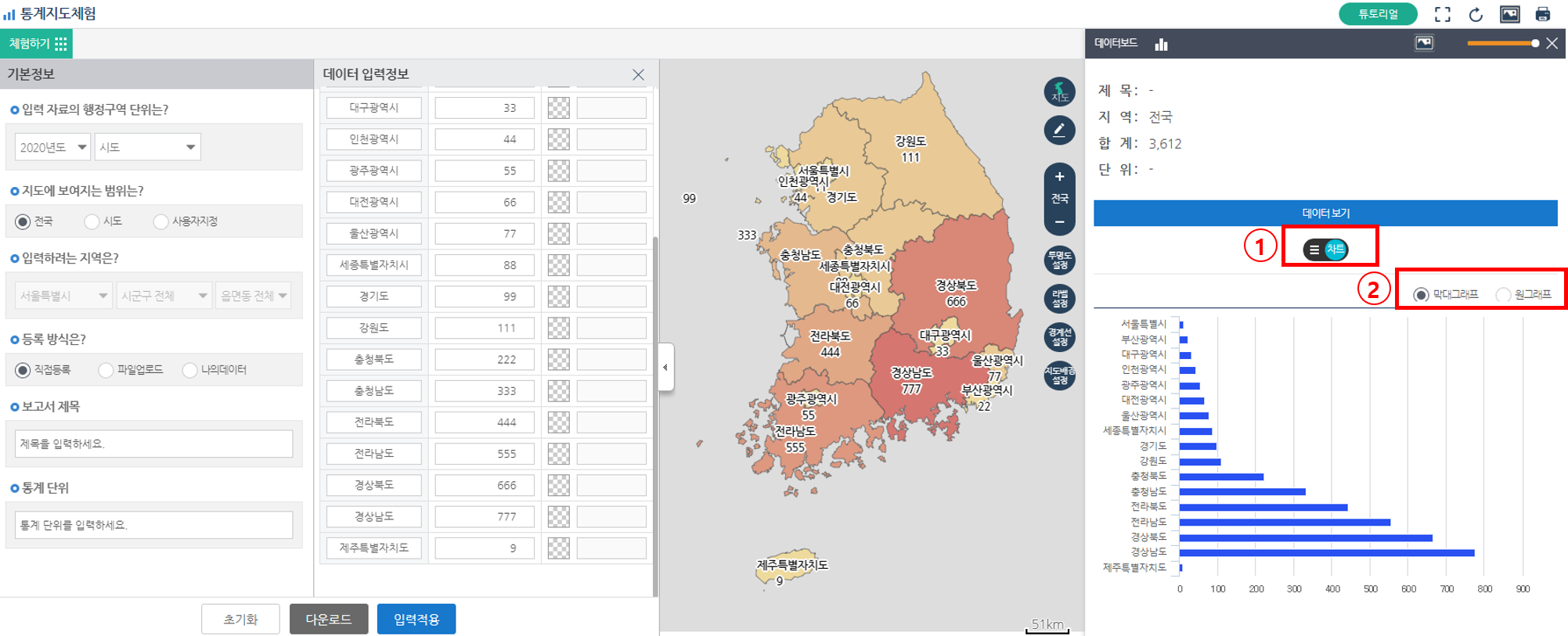Open color picker for 경상북도 row
This screenshot has height=636, width=1568.
pyautogui.click(x=558, y=485)
